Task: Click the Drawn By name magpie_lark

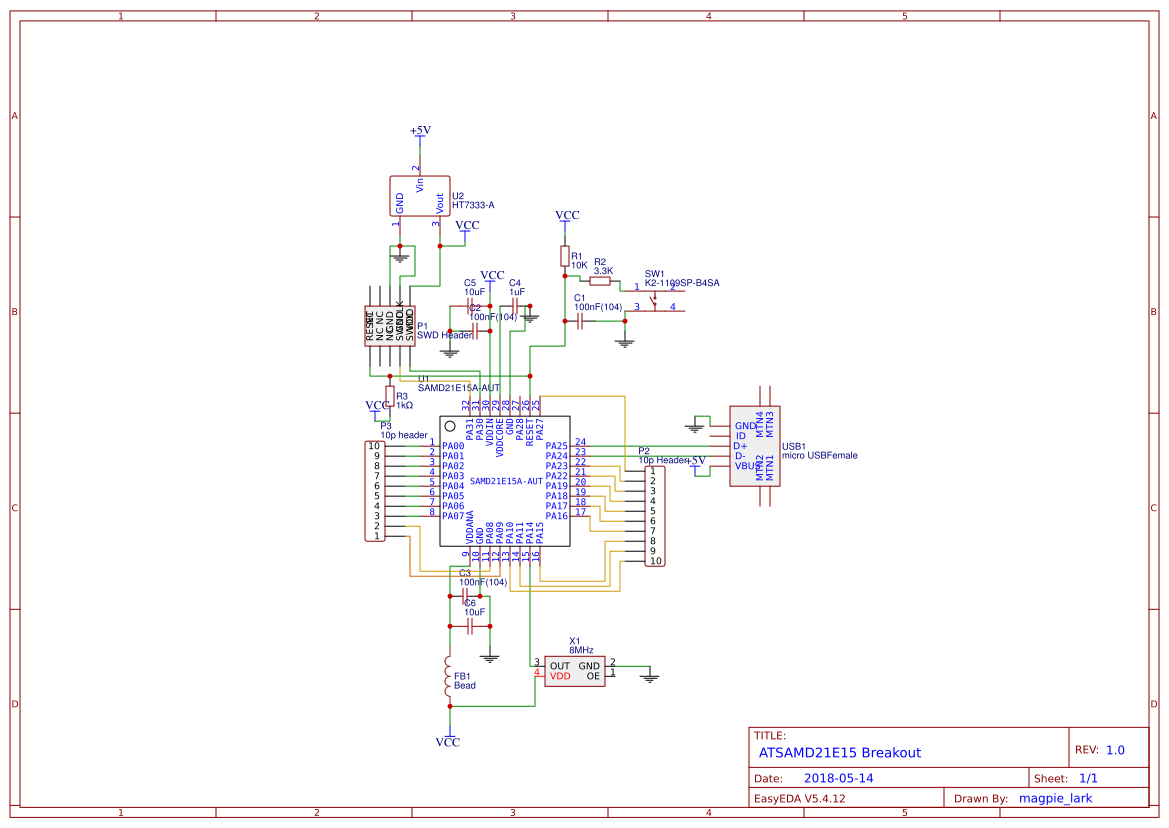Action: click(x=1056, y=797)
